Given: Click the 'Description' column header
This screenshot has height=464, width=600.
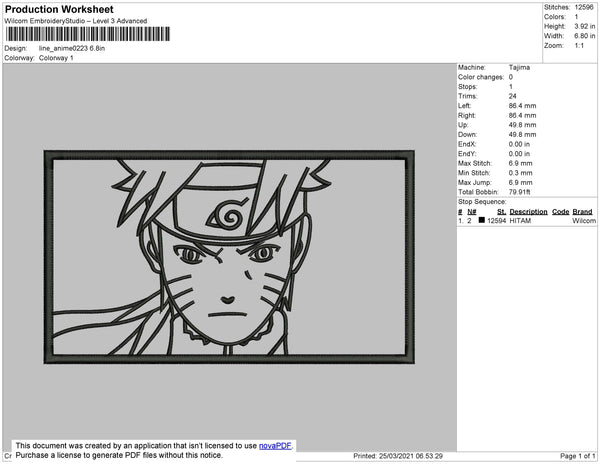Looking at the screenshot, I should [x=528, y=212].
